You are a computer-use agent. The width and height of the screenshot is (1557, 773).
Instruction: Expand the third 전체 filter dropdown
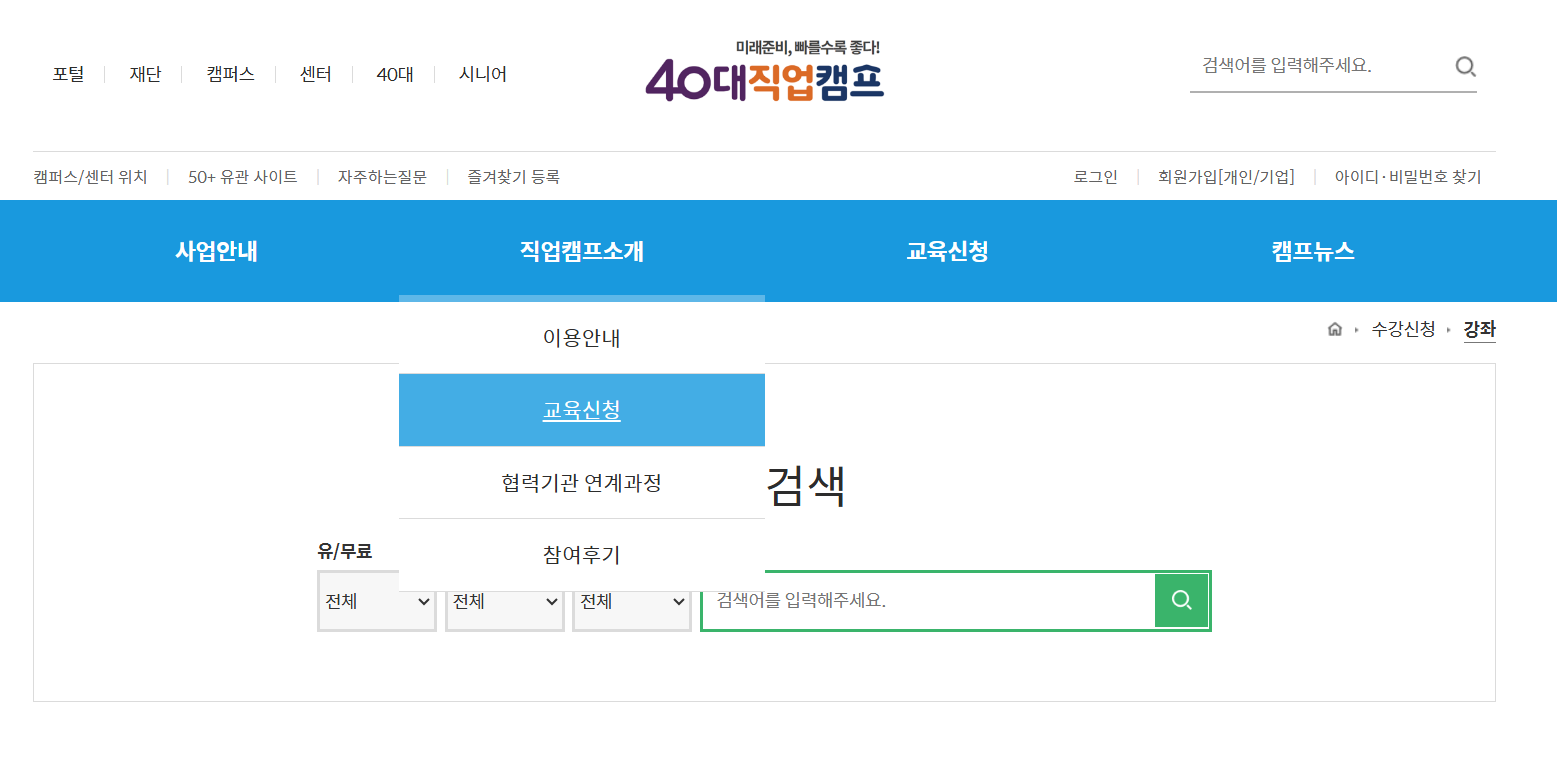tap(631, 602)
